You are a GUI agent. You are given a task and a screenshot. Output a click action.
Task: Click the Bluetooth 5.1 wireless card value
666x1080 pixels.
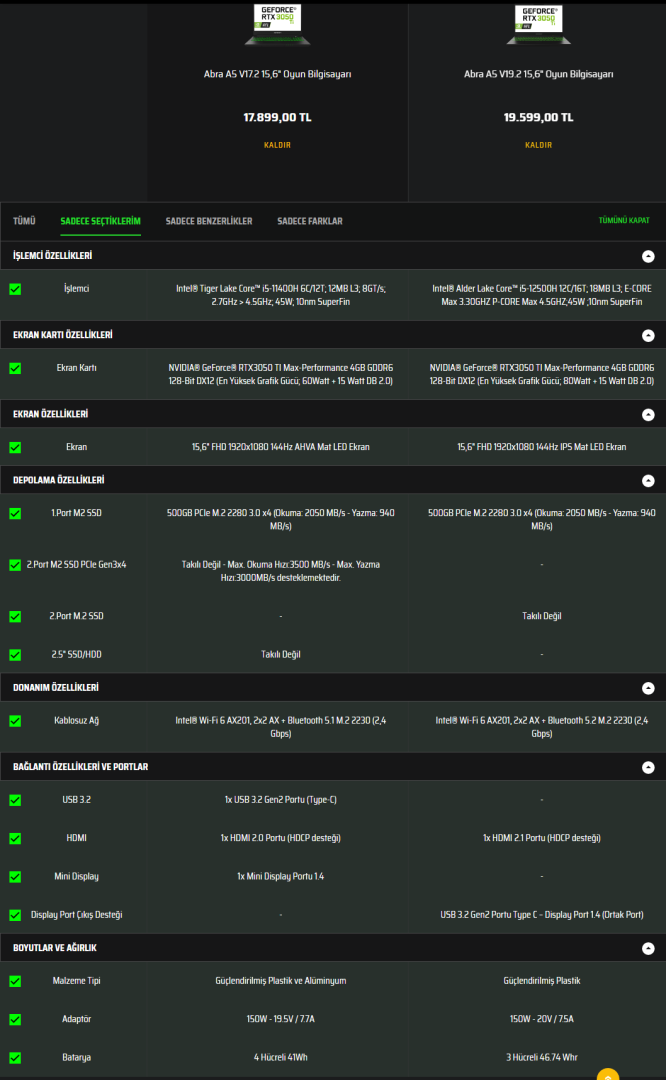[x=281, y=727]
